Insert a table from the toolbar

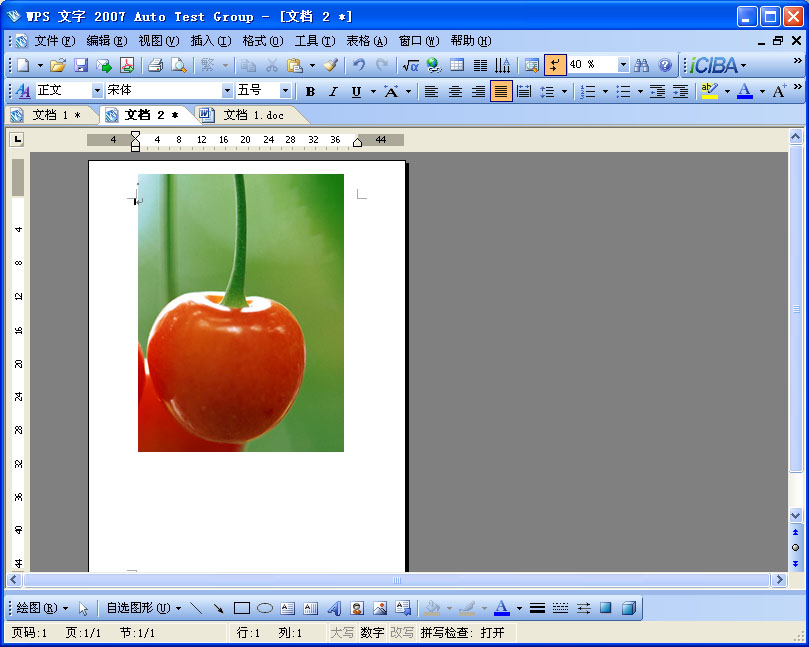pos(457,65)
